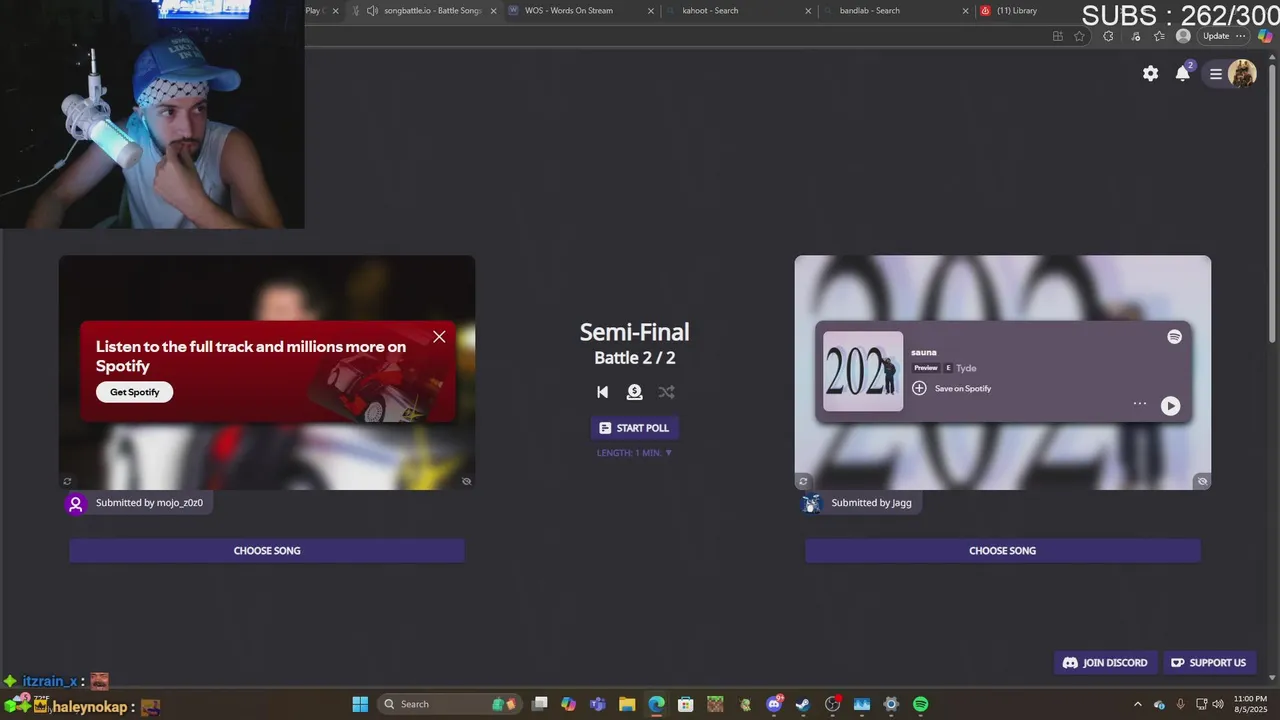The height and width of the screenshot is (720, 1280).
Task: Open the Support Us button
Action: click(1209, 662)
